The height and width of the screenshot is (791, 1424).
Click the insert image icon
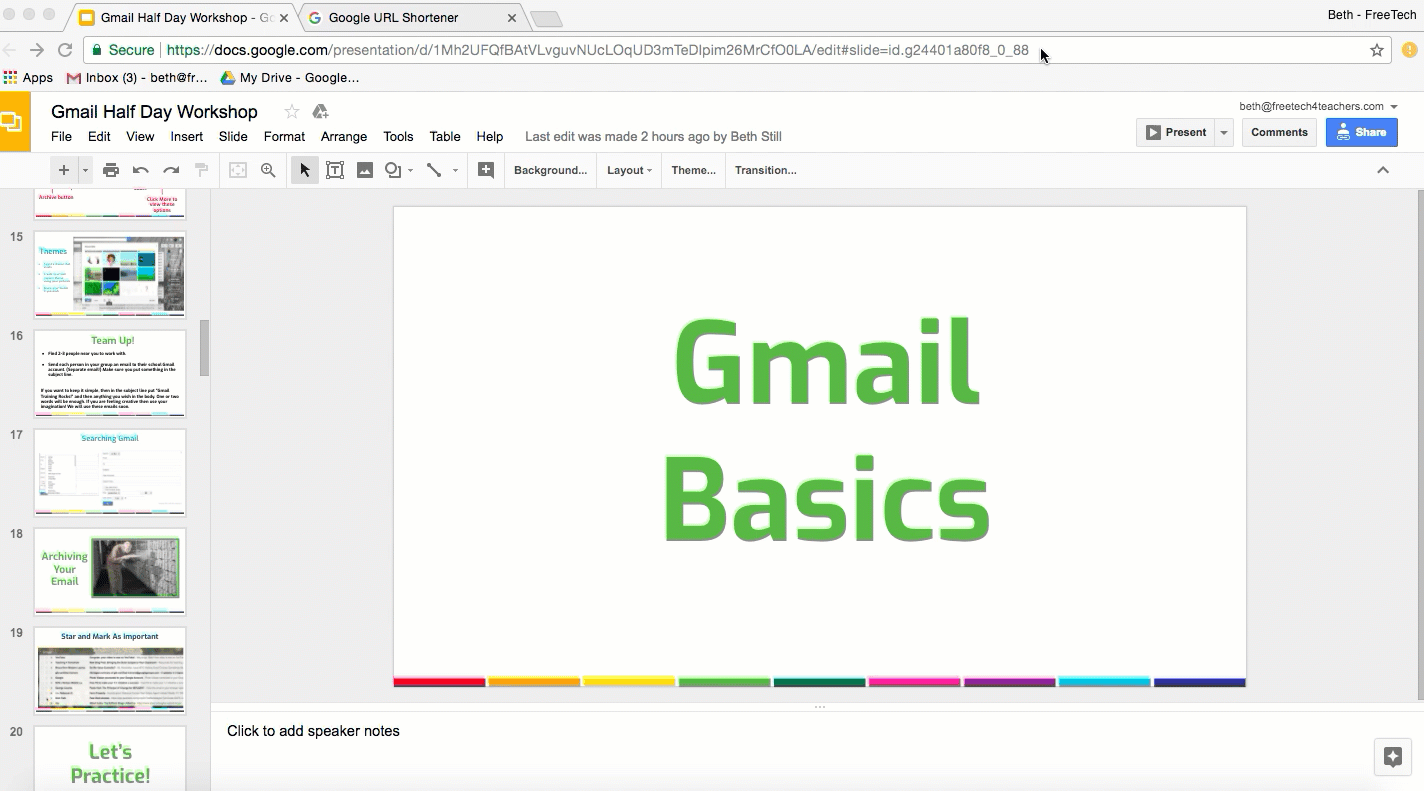pyautogui.click(x=365, y=170)
